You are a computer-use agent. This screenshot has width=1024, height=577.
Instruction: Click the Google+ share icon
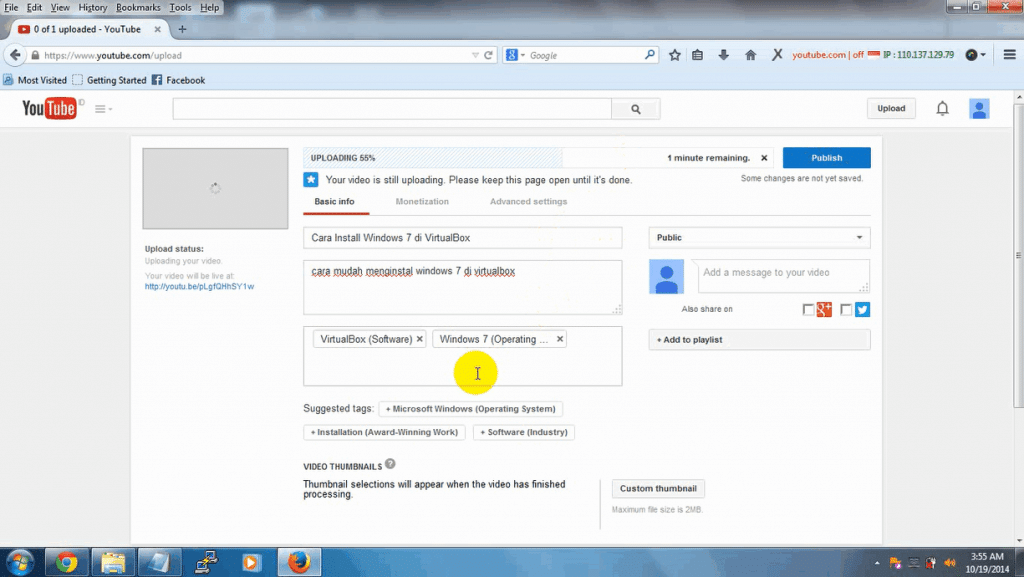(x=824, y=309)
